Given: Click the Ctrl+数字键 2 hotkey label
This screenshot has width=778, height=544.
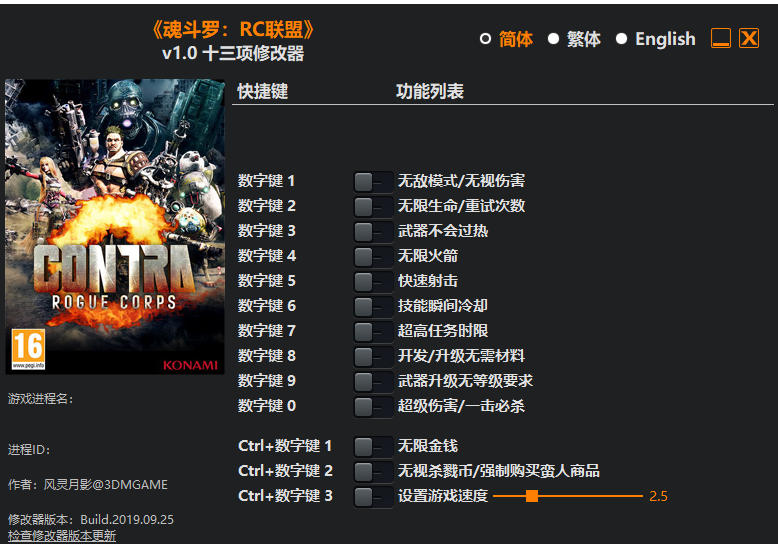Looking at the screenshot, I should coord(285,471).
